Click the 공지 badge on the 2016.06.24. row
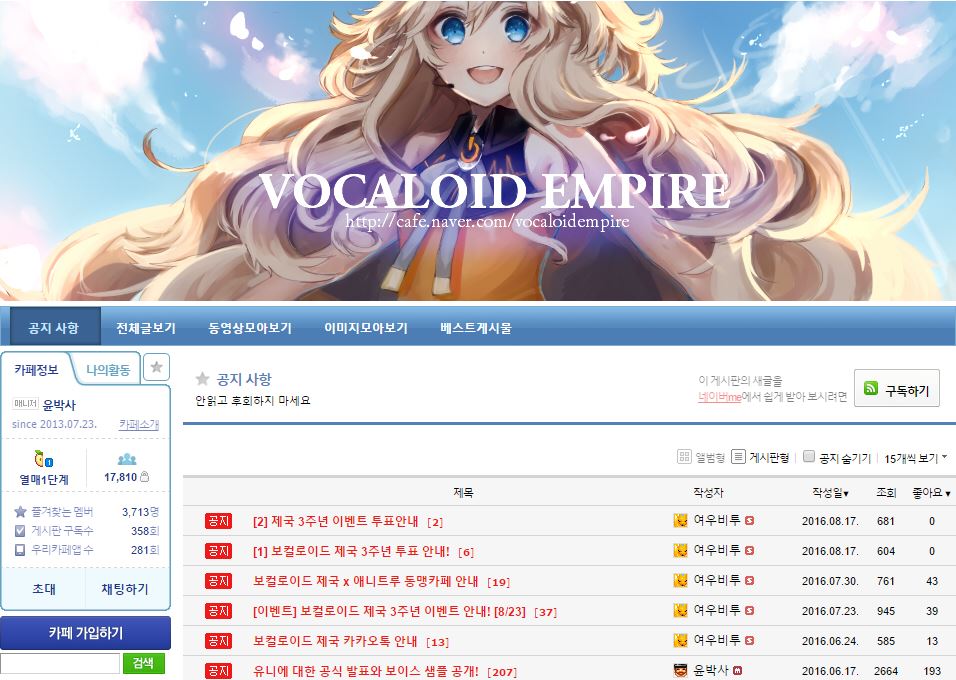This screenshot has height=680, width=956. (x=218, y=641)
